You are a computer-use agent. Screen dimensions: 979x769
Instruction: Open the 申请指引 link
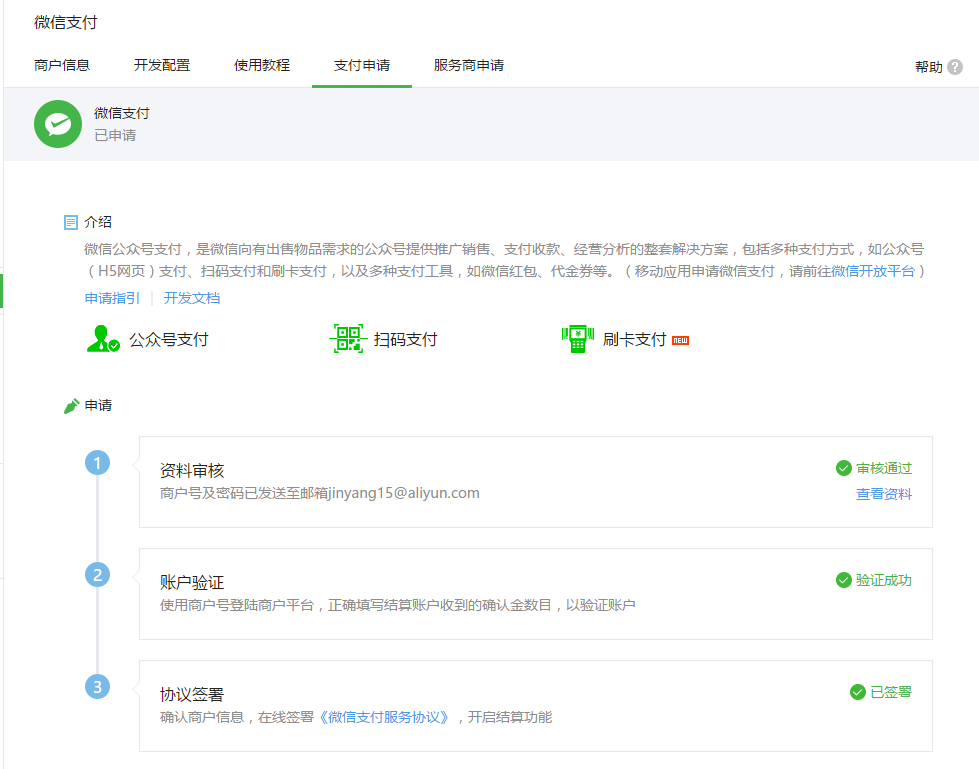tap(112, 298)
